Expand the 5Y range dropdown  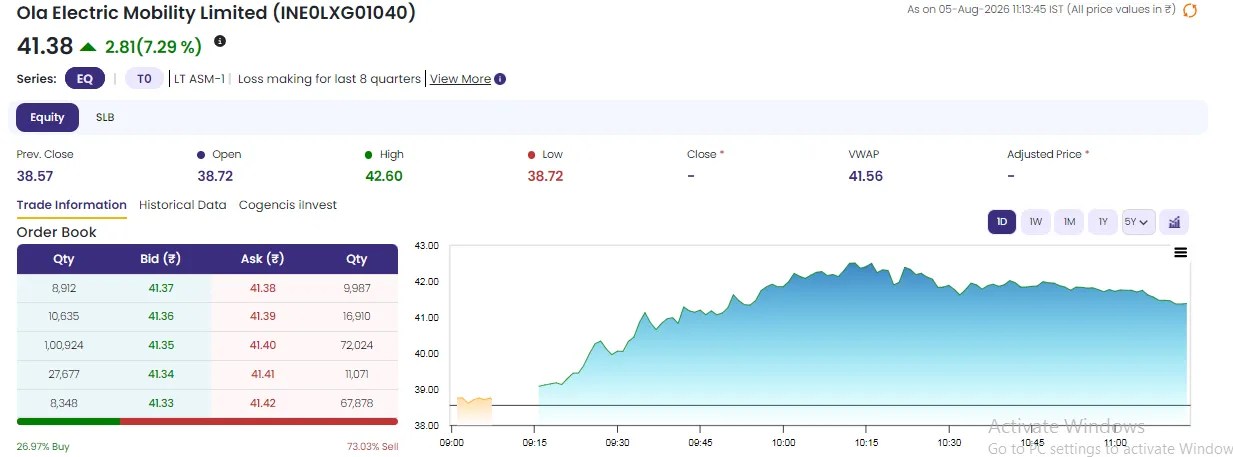coord(1139,222)
